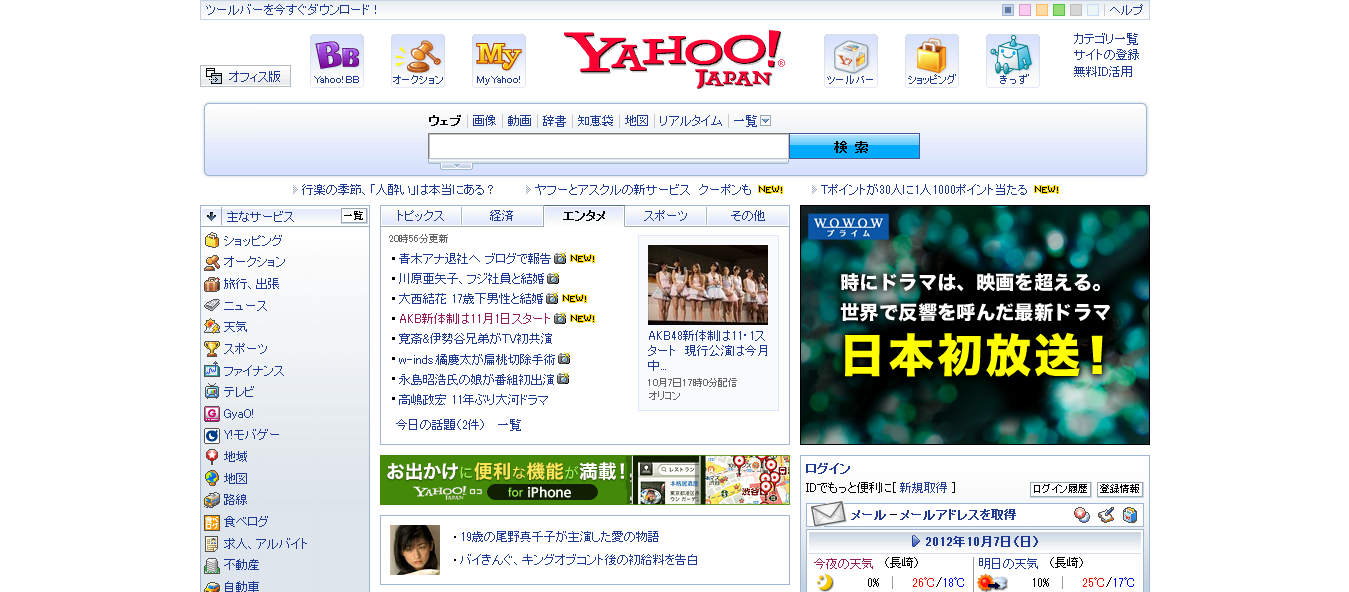Click ツールバーを今すぐダウンロード link
The image size is (1349, 592).
click(292, 10)
